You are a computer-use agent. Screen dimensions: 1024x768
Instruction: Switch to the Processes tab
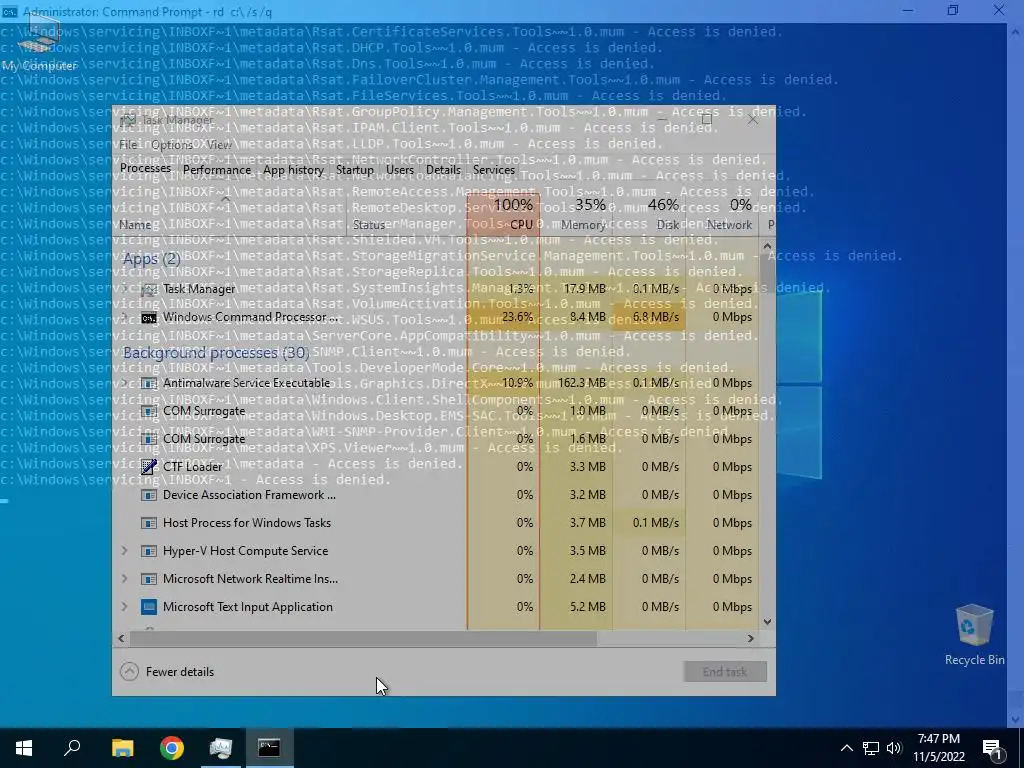(x=145, y=168)
